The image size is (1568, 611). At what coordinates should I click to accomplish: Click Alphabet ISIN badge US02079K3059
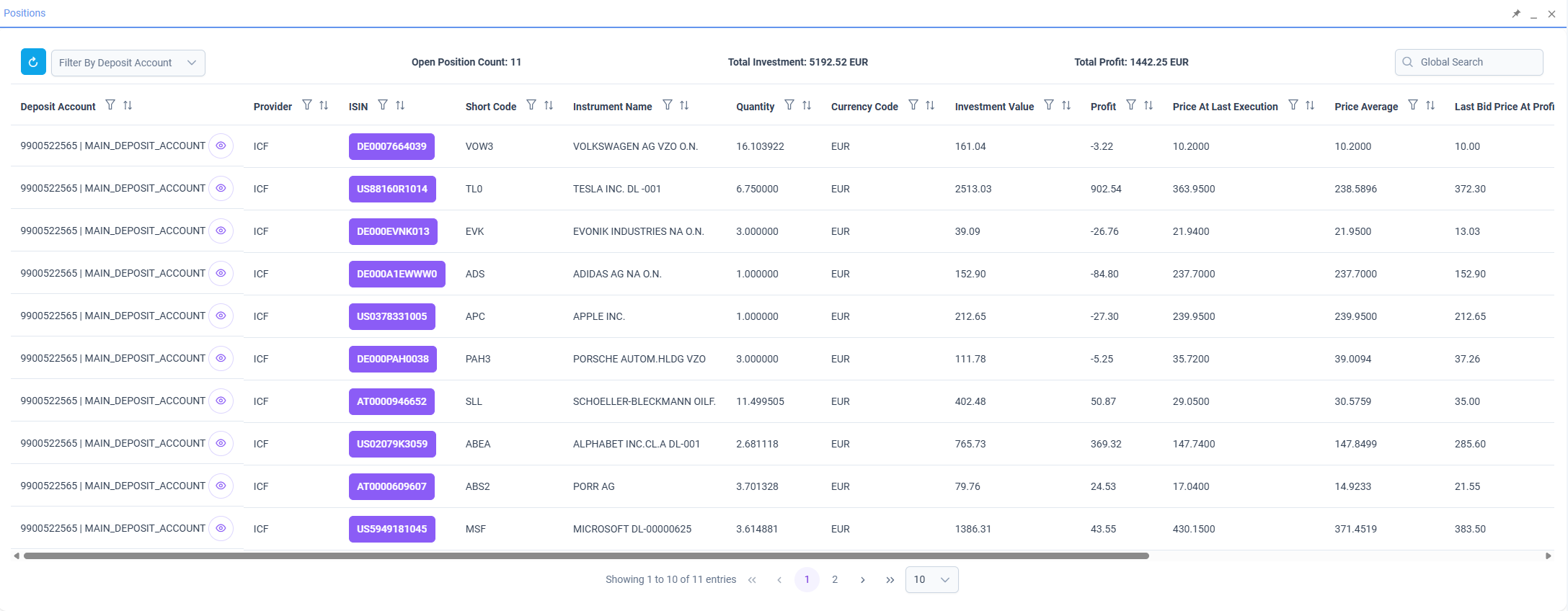pyautogui.click(x=392, y=444)
